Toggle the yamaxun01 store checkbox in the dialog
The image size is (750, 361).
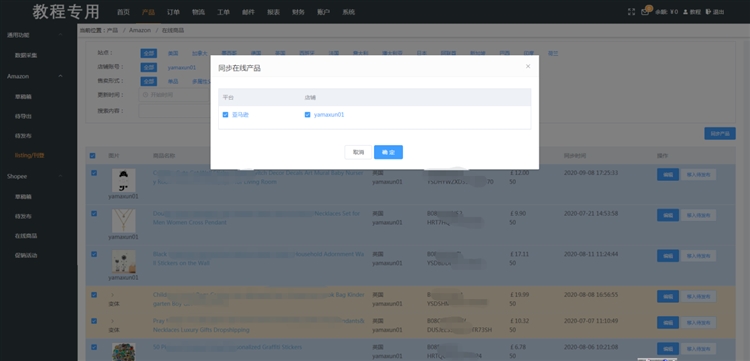(308, 115)
